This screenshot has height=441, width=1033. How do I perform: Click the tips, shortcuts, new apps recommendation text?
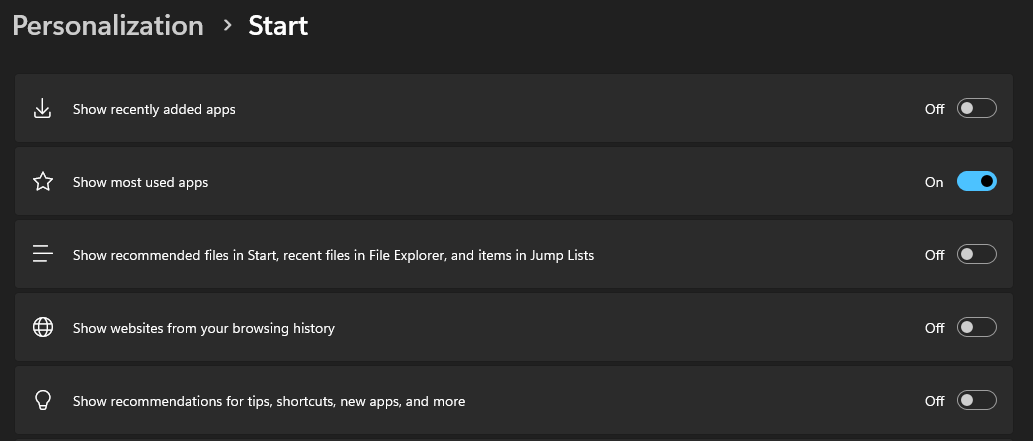[268, 401]
